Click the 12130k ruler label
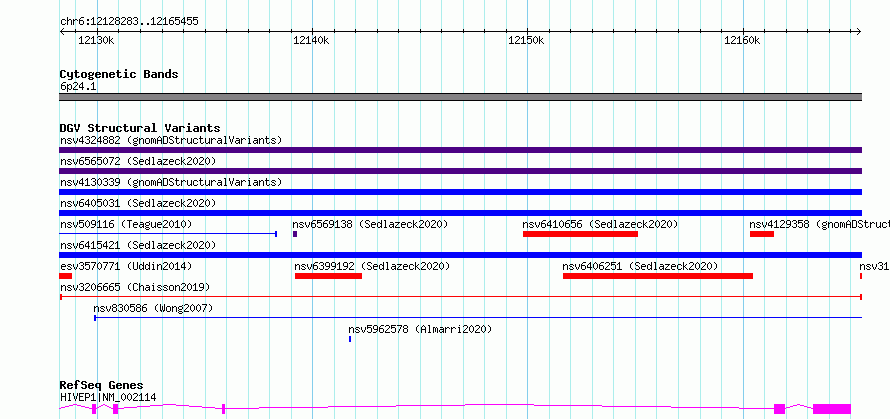 [95, 40]
